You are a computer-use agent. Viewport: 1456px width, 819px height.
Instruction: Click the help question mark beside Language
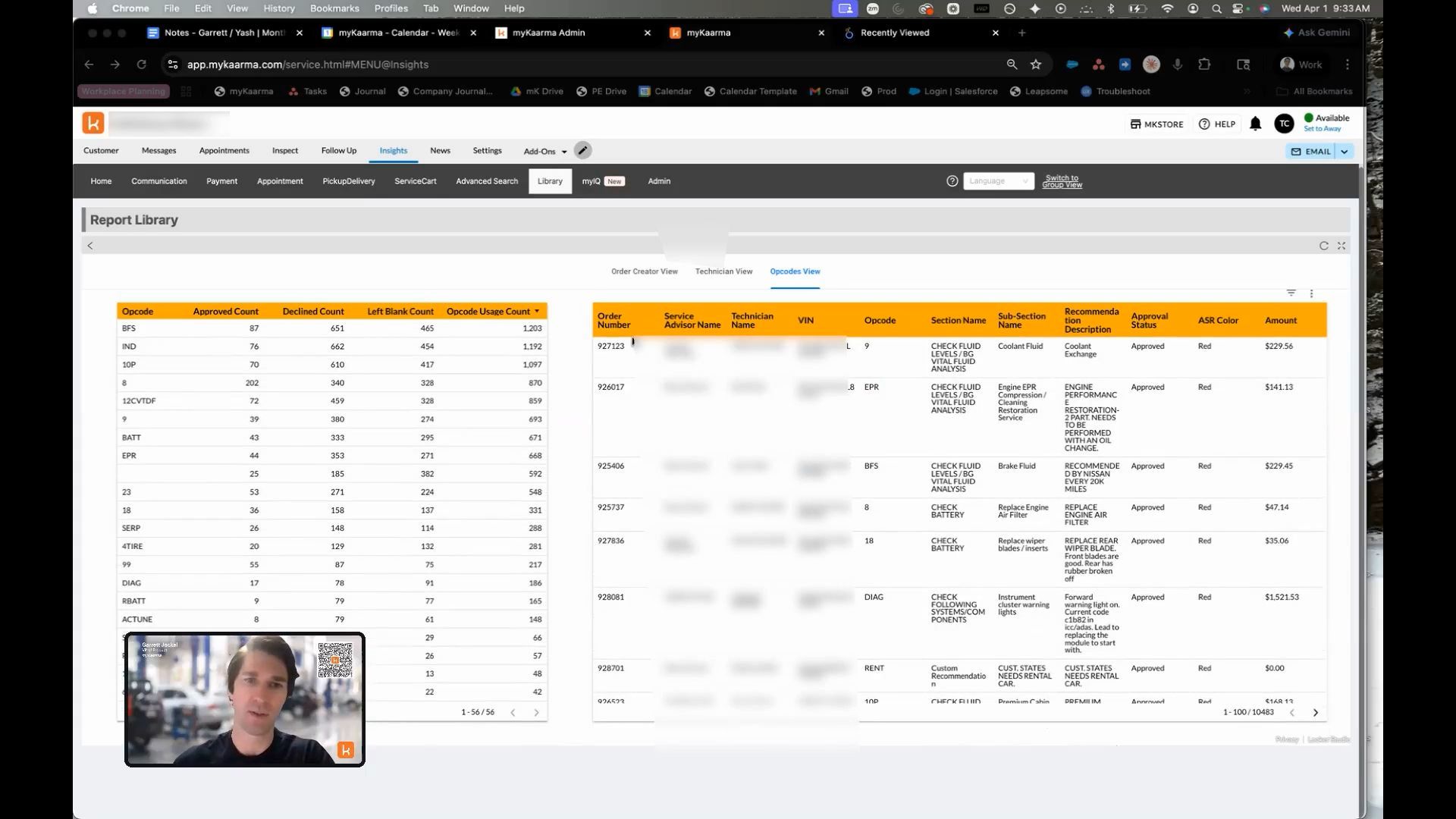point(952,181)
